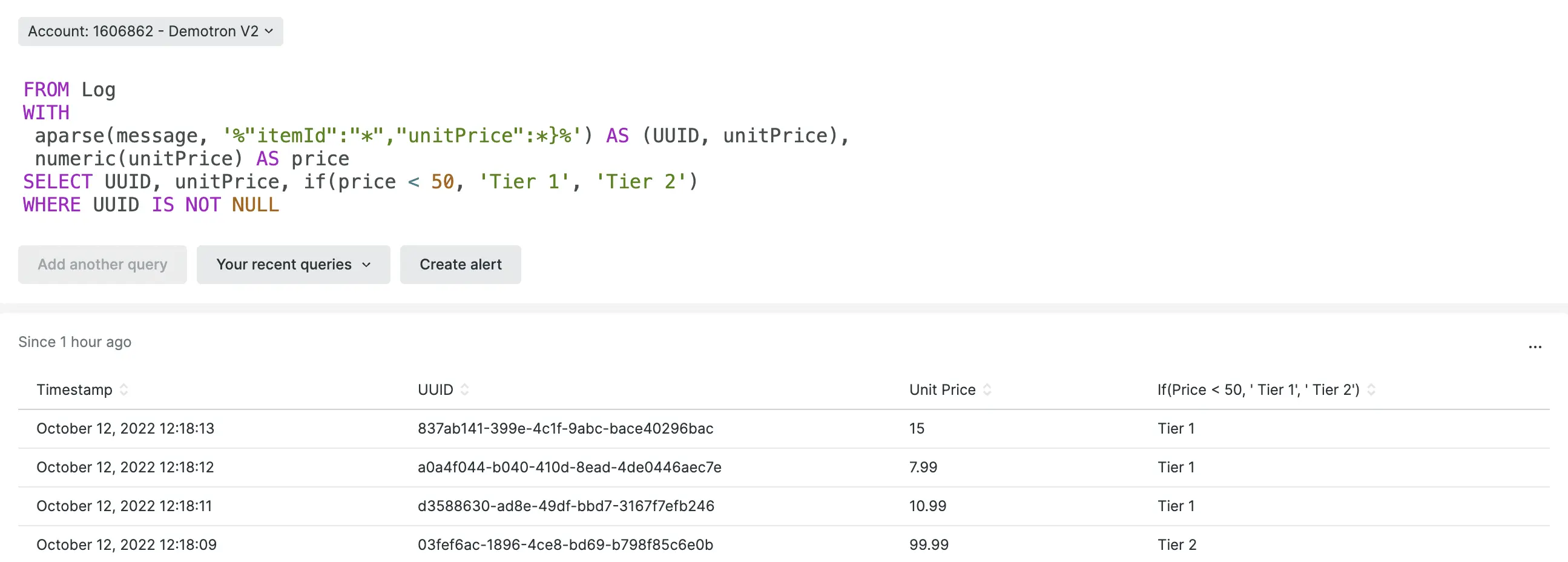Expand Your recent queries dropdown
The width and height of the screenshot is (1568, 562).
(293, 264)
